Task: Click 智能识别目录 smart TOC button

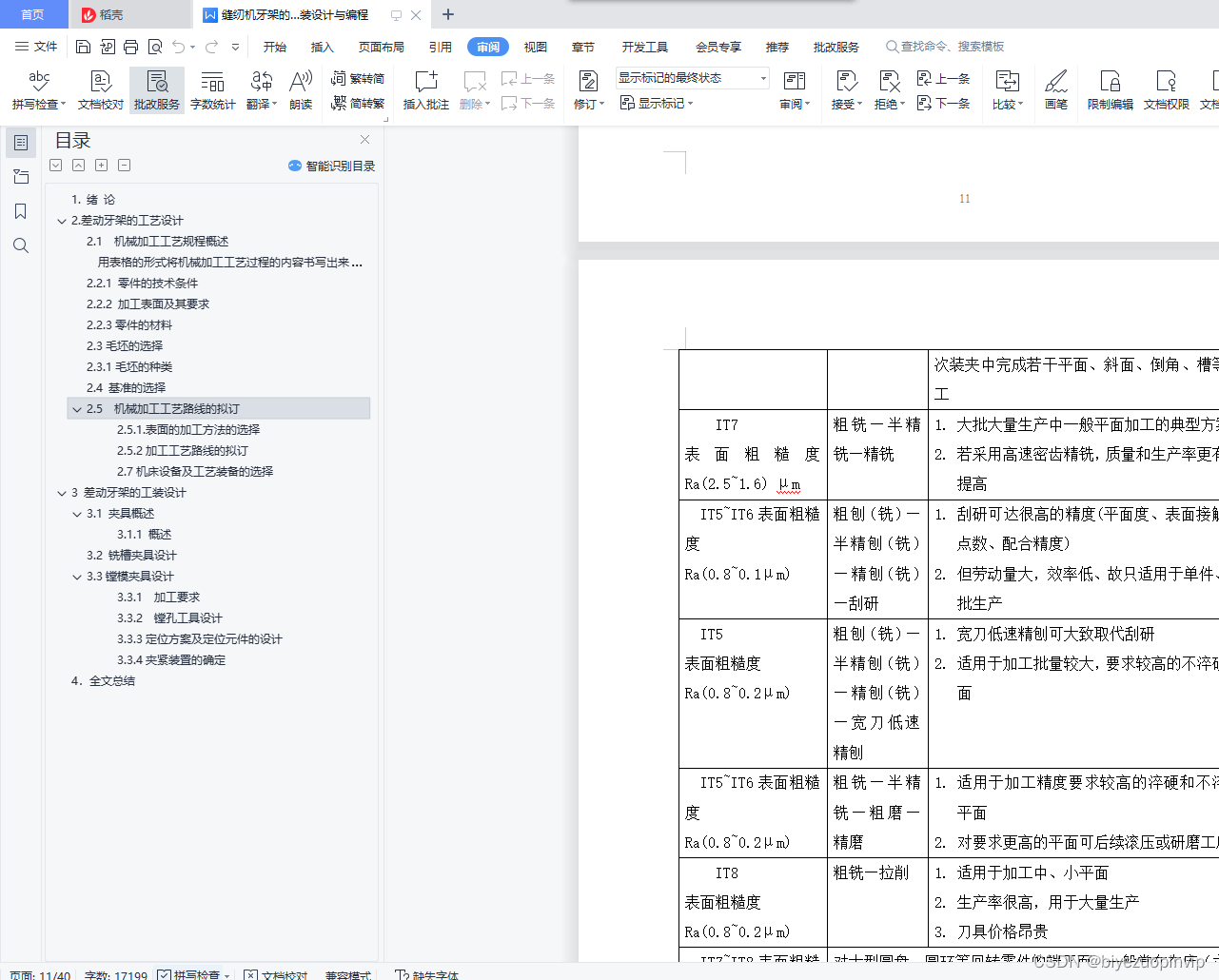Action: (x=331, y=166)
